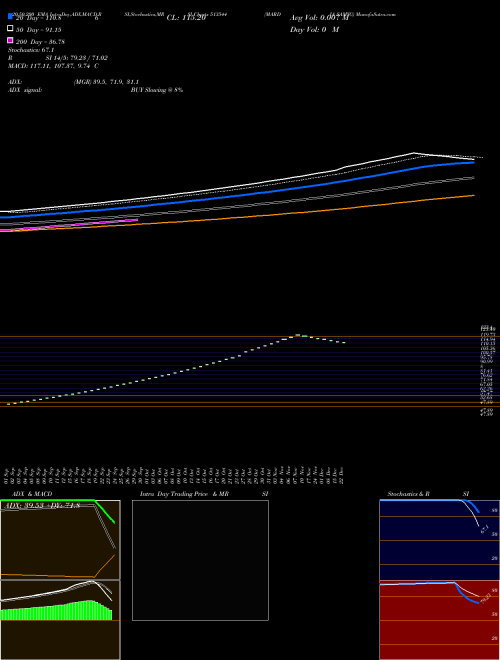The height and width of the screenshot is (660, 500).
Task: Click the 'Avg Vol: 0.007 M' label
Action: 319,18
